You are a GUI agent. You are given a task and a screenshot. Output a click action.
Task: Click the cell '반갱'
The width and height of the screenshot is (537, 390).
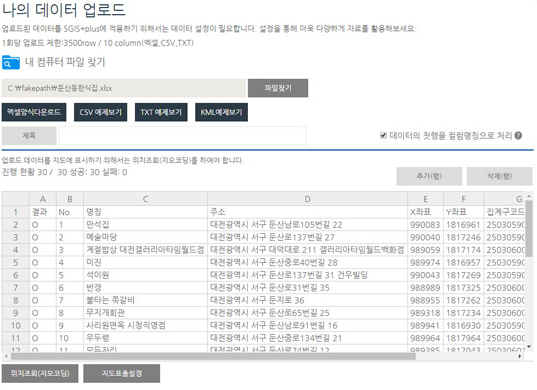pyautogui.click(x=145, y=288)
